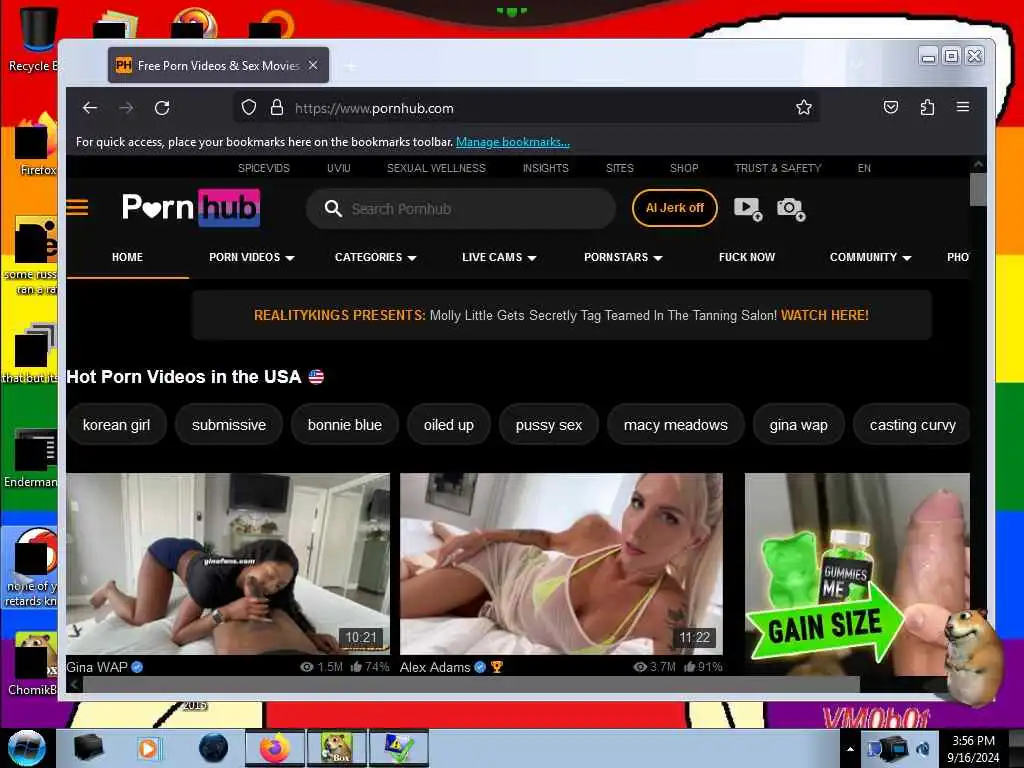Expand the videos dropdown next to HOME

point(251,257)
